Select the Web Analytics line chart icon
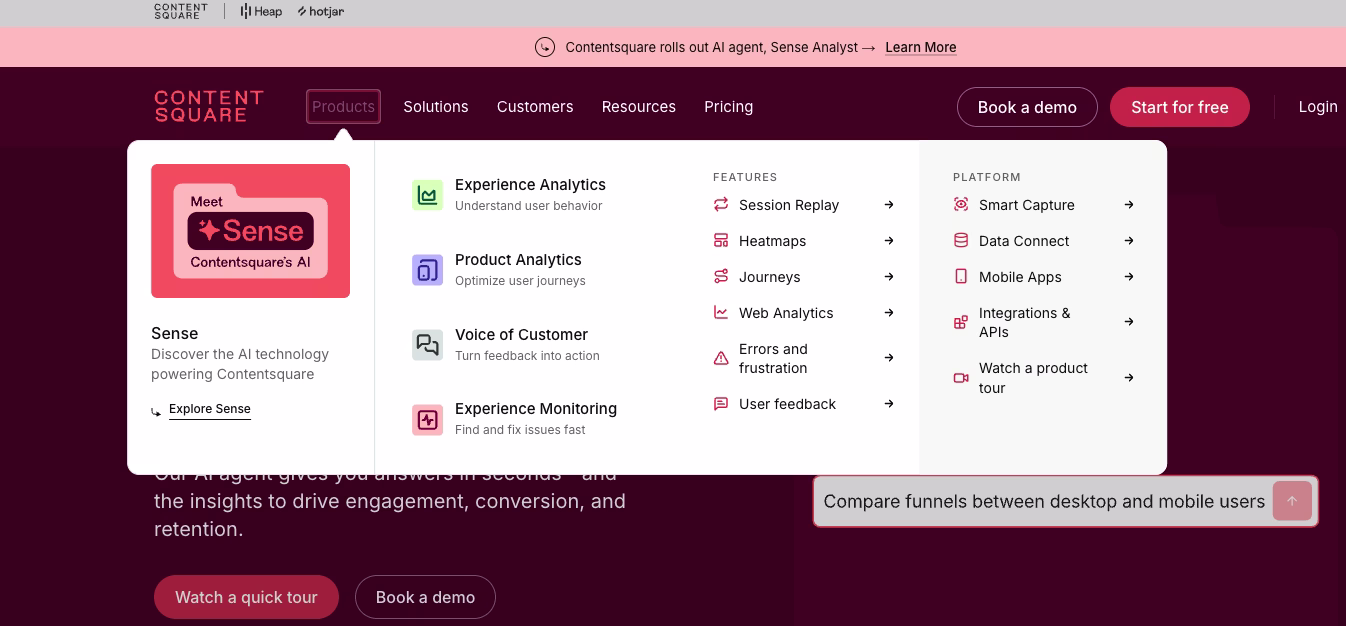The image size is (1346, 626). click(x=721, y=312)
